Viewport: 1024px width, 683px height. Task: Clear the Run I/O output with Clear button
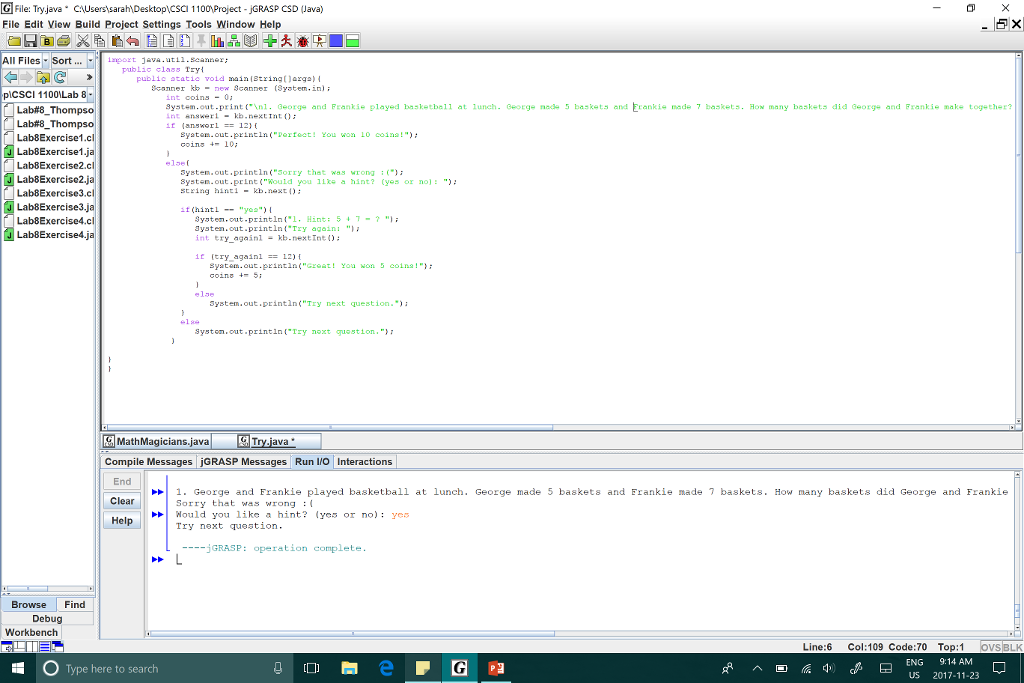coord(121,501)
